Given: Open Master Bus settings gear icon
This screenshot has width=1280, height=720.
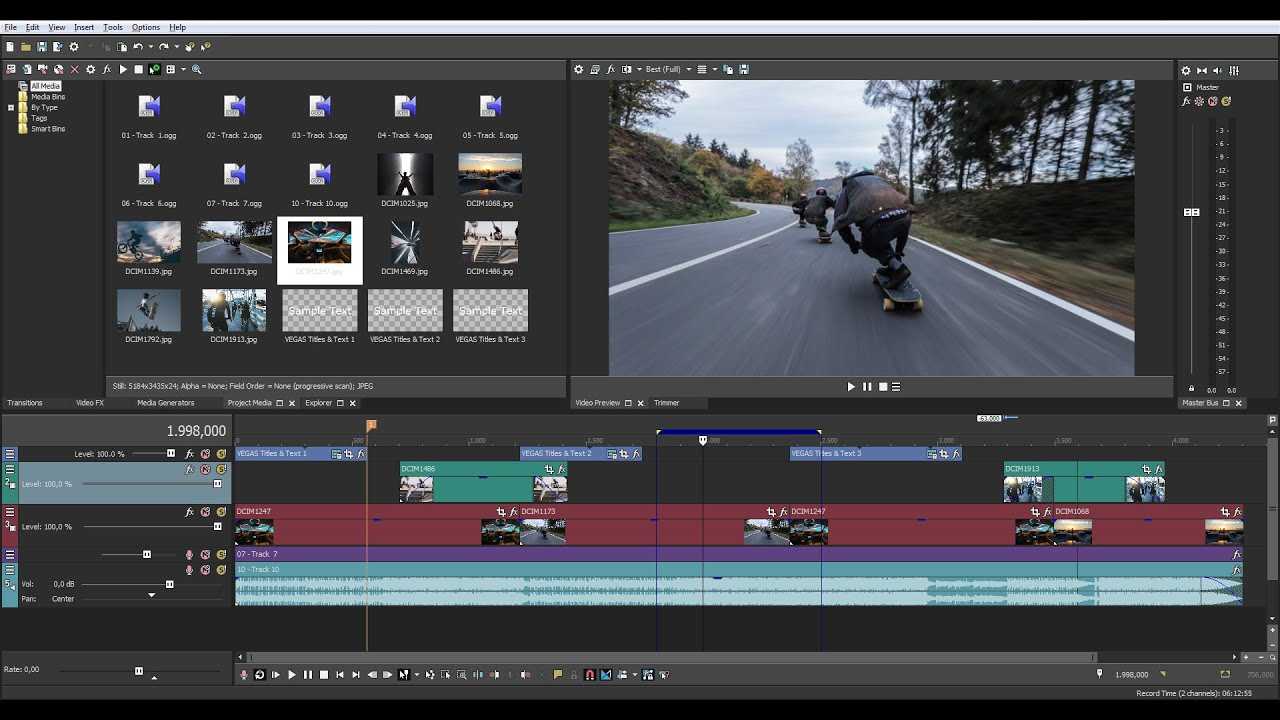Looking at the screenshot, I should (x=1186, y=70).
